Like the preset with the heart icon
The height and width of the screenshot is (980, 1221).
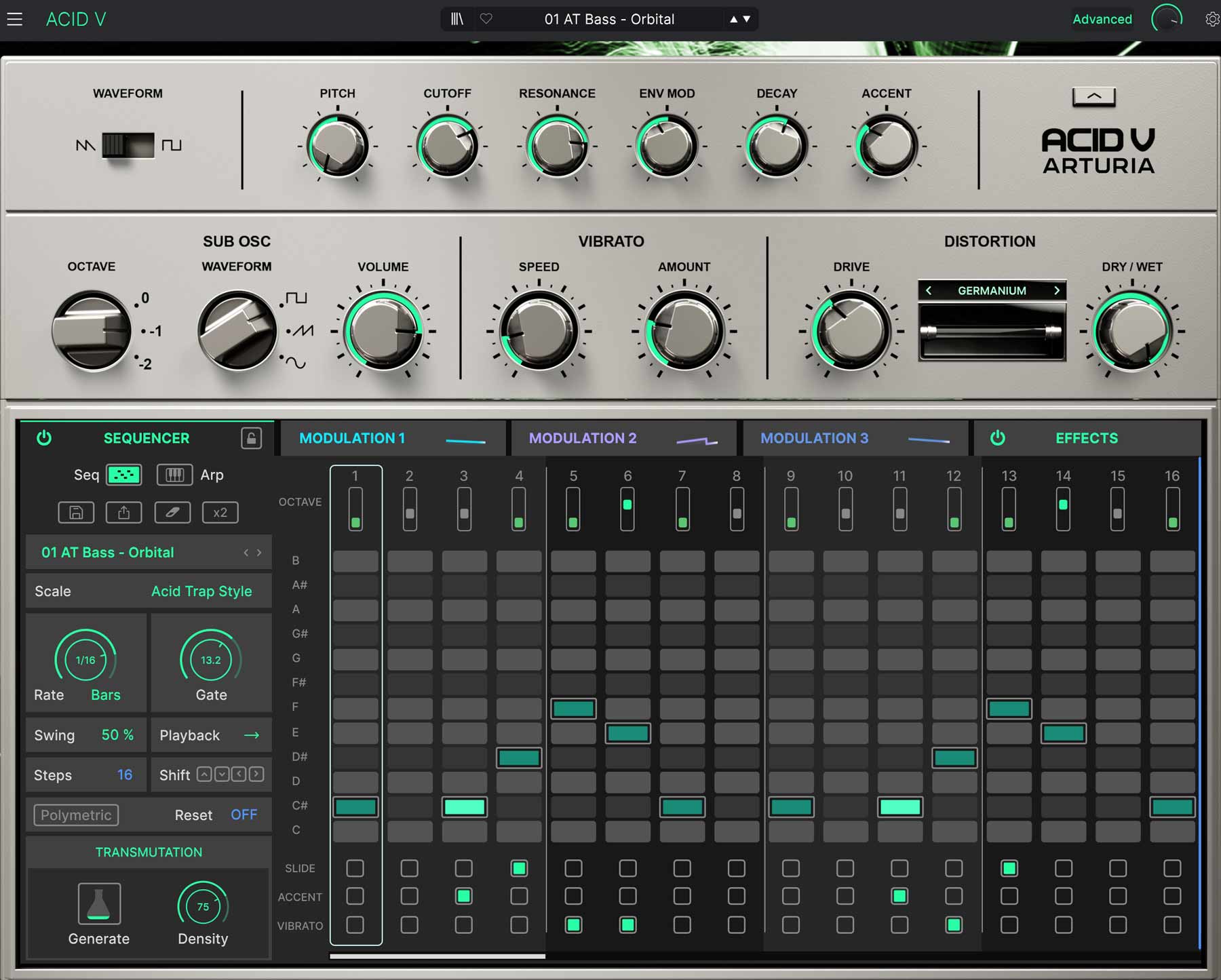(x=486, y=19)
